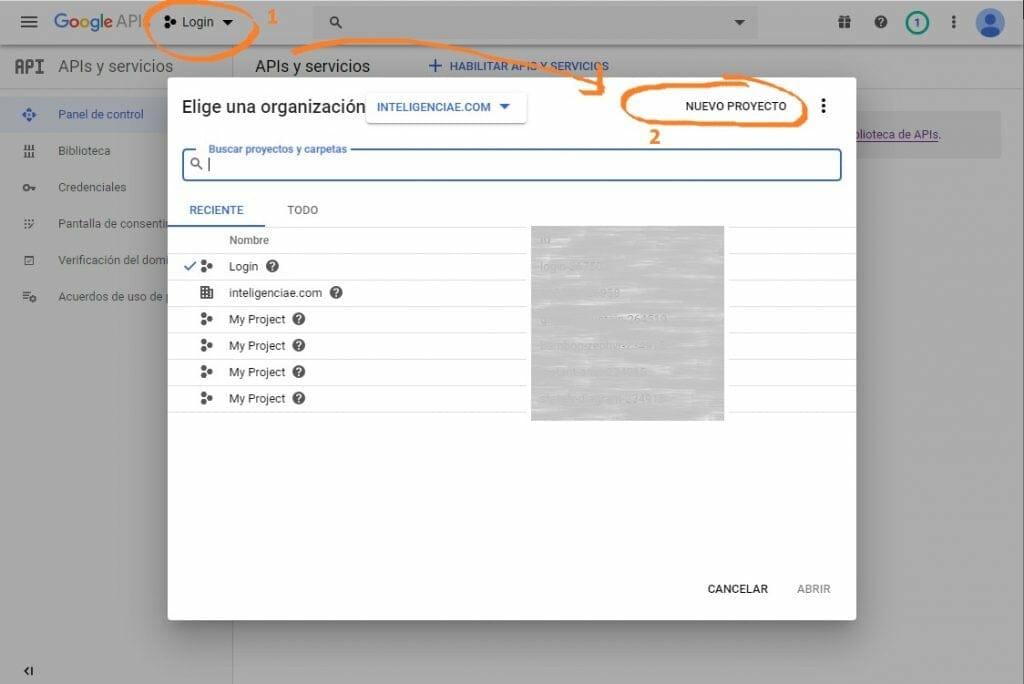The image size is (1024, 684).
Task: Click the help icon next to inteligenciae.com
Action: [336, 293]
